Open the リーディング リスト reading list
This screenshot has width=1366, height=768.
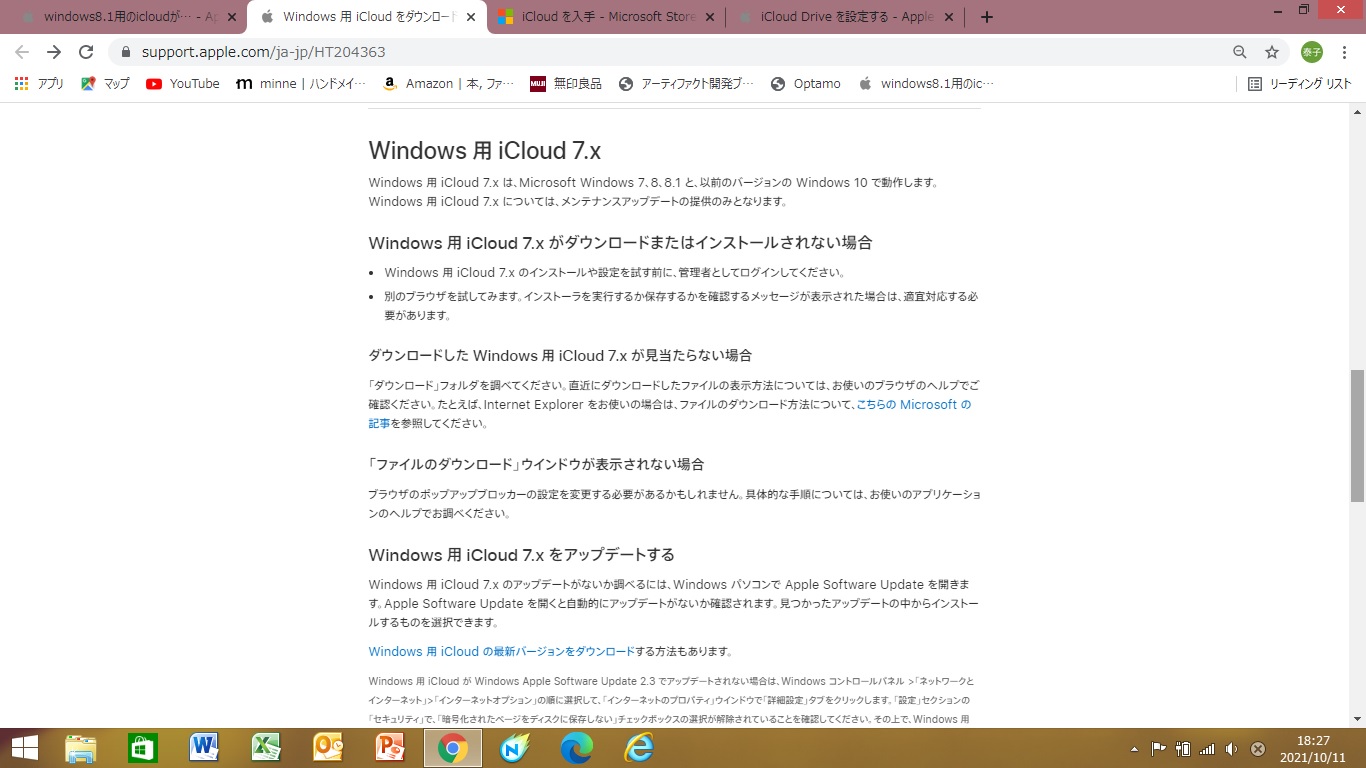1300,84
